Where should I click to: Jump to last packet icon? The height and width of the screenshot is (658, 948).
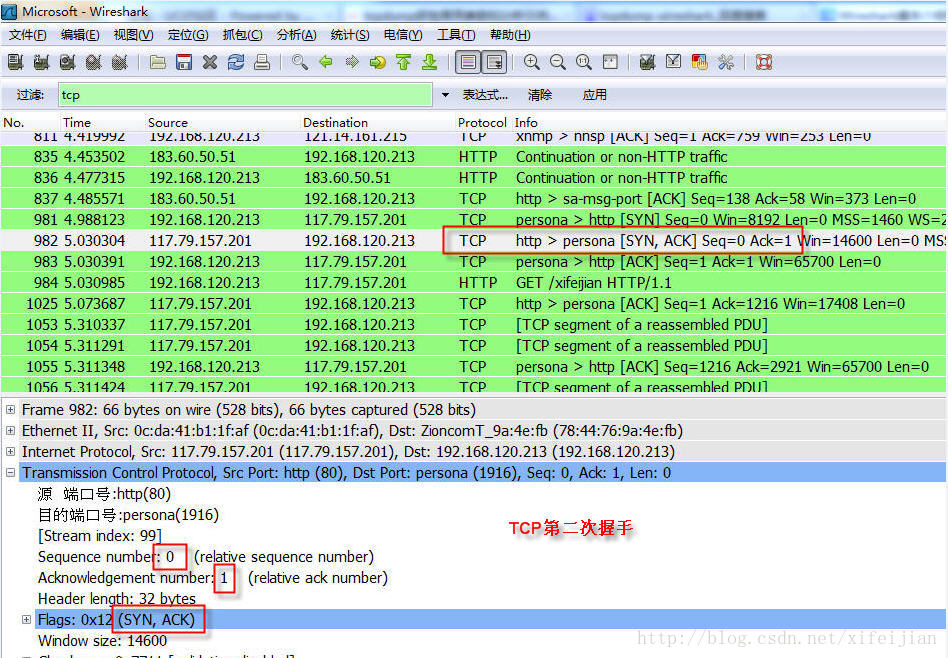(x=429, y=62)
